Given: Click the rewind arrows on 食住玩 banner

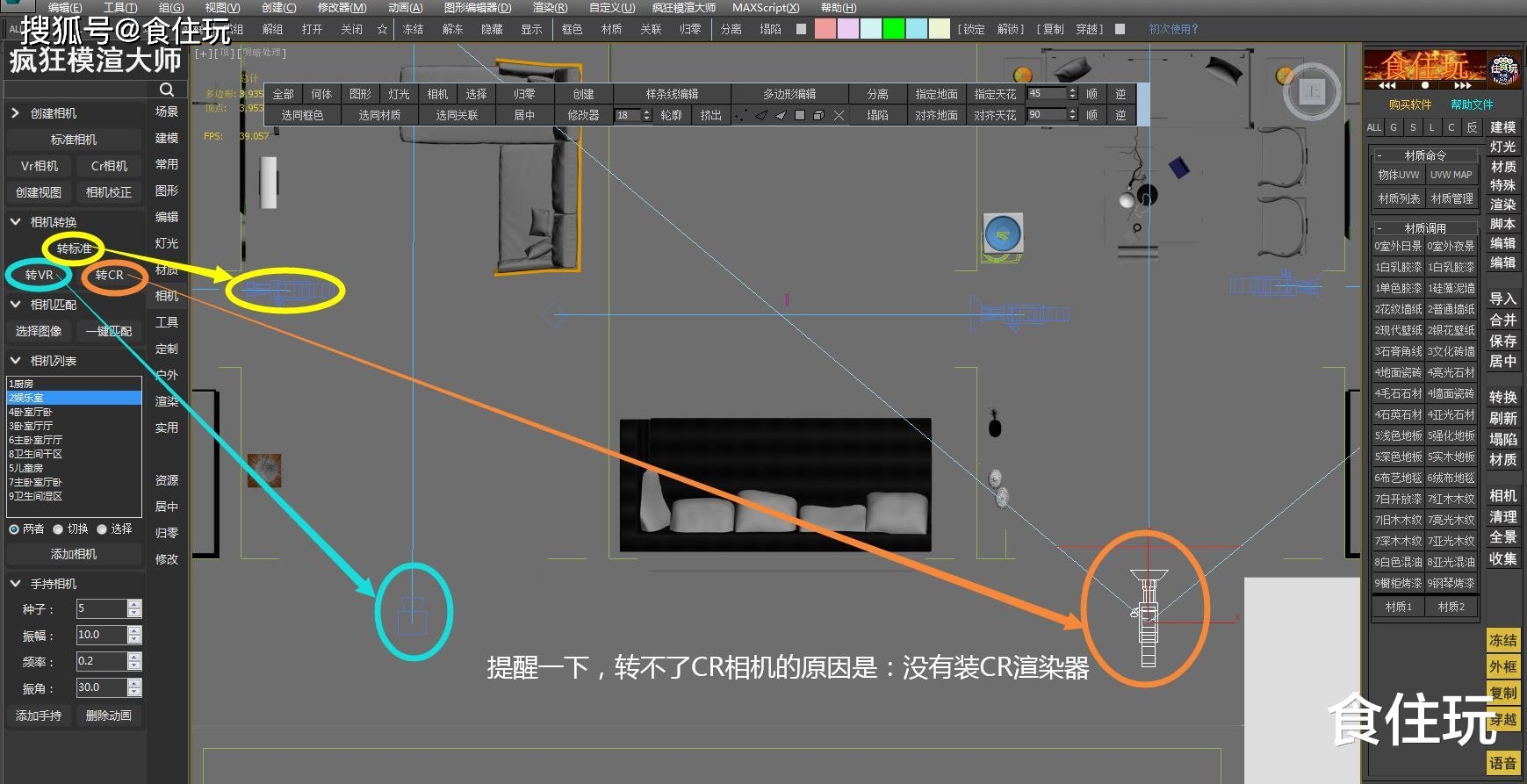Looking at the screenshot, I should click(1387, 86).
